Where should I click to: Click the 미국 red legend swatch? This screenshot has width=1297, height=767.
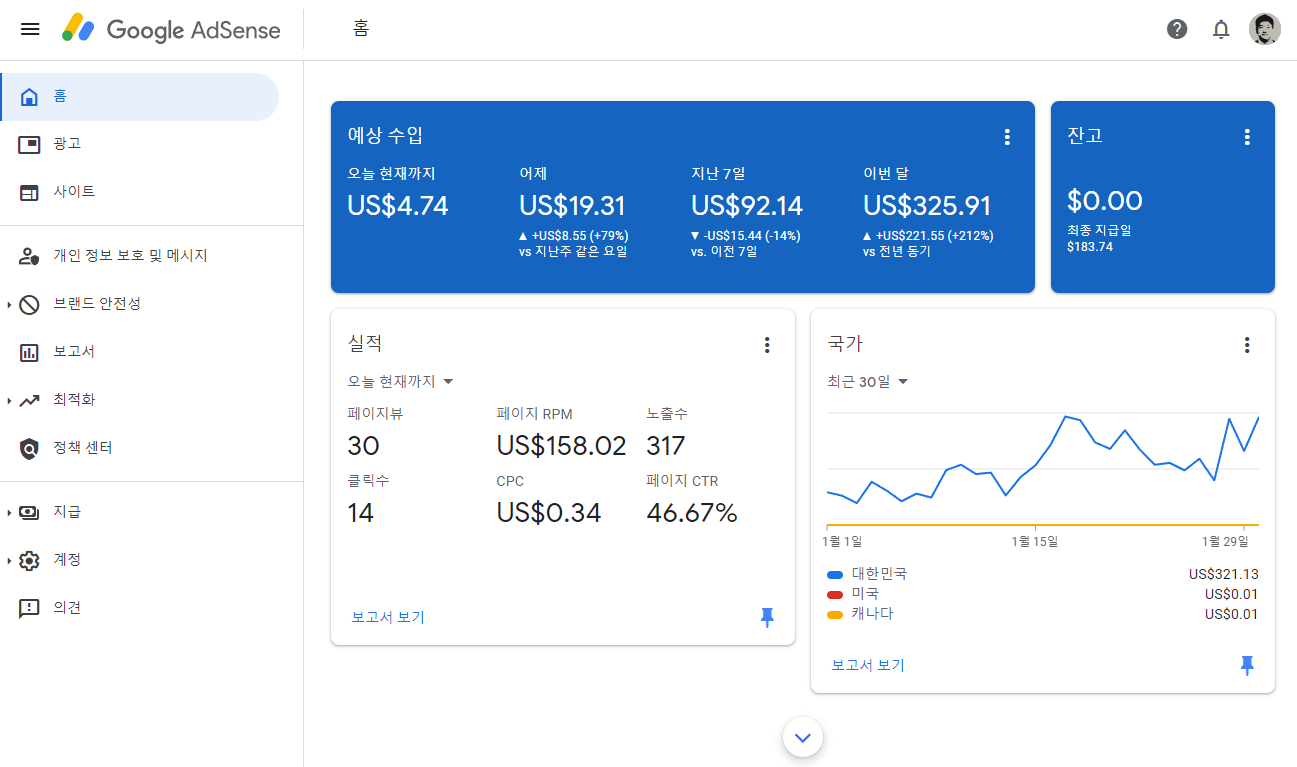click(835, 595)
